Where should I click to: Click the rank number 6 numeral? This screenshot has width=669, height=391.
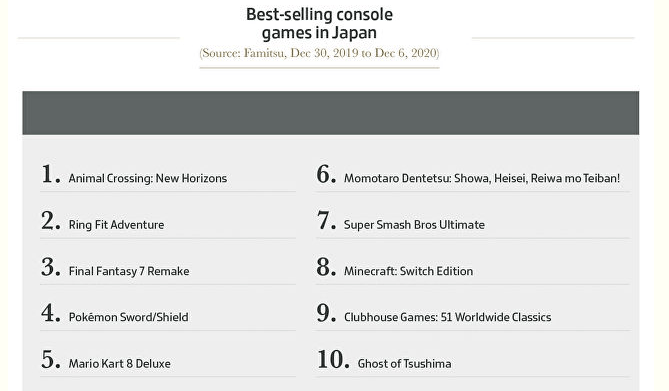tap(326, 174)
